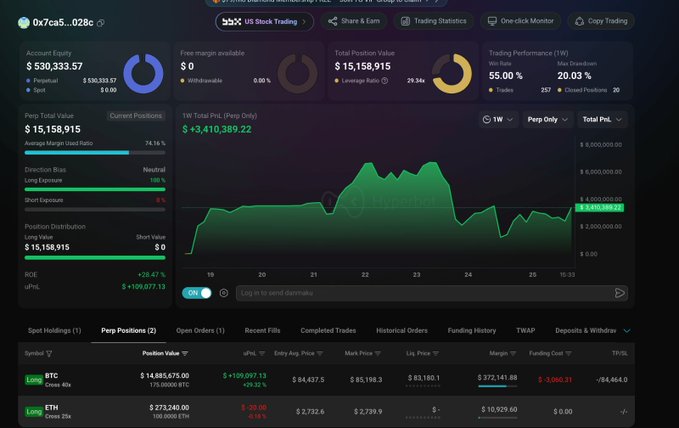Click the Total Position Value donut chart
The image size is (679, 428).
pyautogui.click(x=452, y=74)
